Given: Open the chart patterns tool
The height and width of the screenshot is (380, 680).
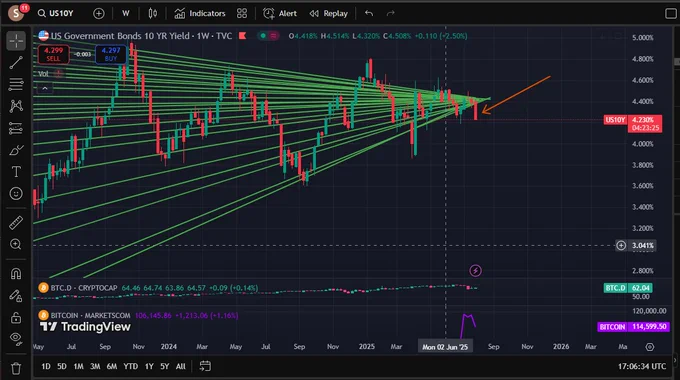Looking at the screenshot, I should [x=16, y=106].
